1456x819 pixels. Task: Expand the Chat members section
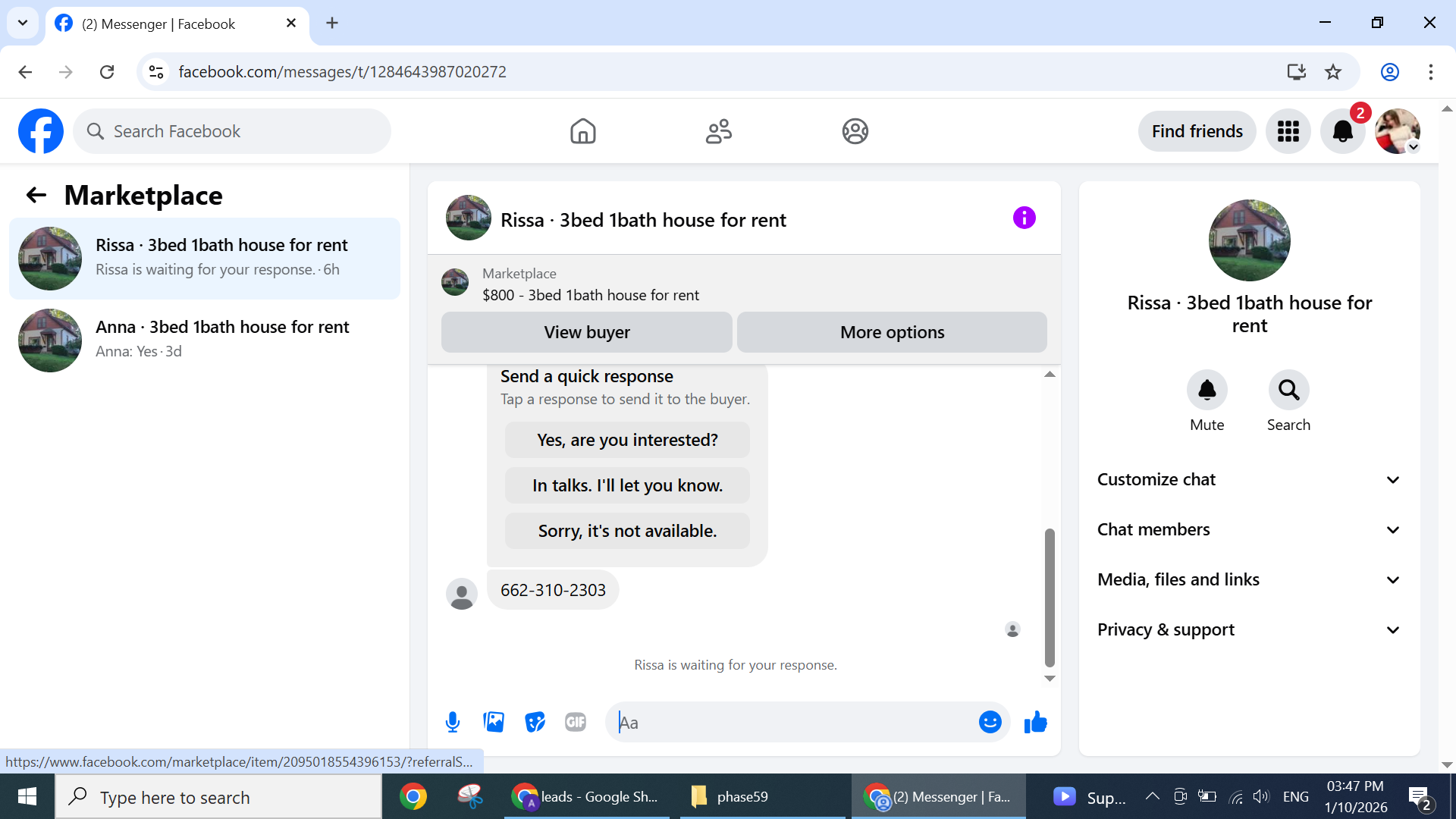[1248, 529]
